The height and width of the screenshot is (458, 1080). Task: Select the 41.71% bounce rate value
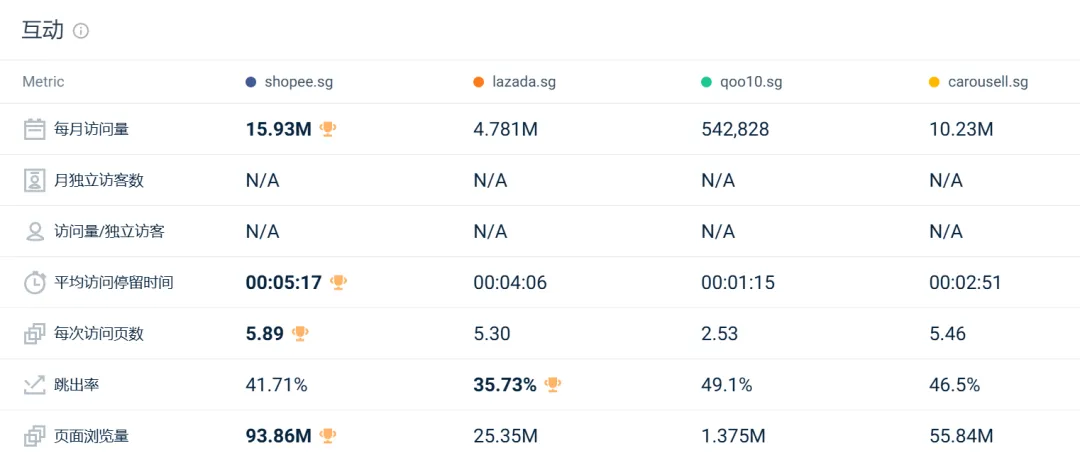276,384
